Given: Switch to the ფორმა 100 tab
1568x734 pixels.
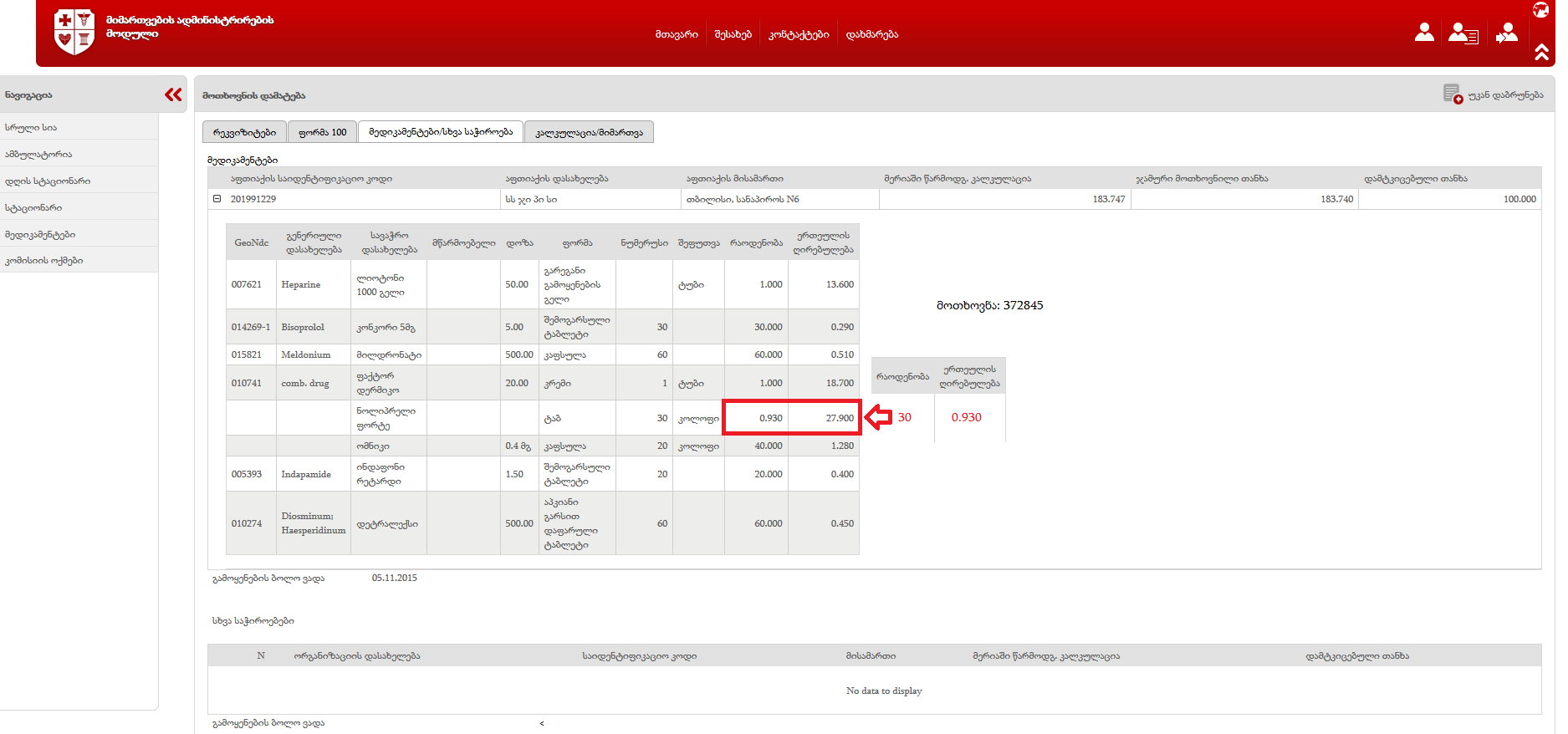Looking at the screenshot, I should 322,132.
